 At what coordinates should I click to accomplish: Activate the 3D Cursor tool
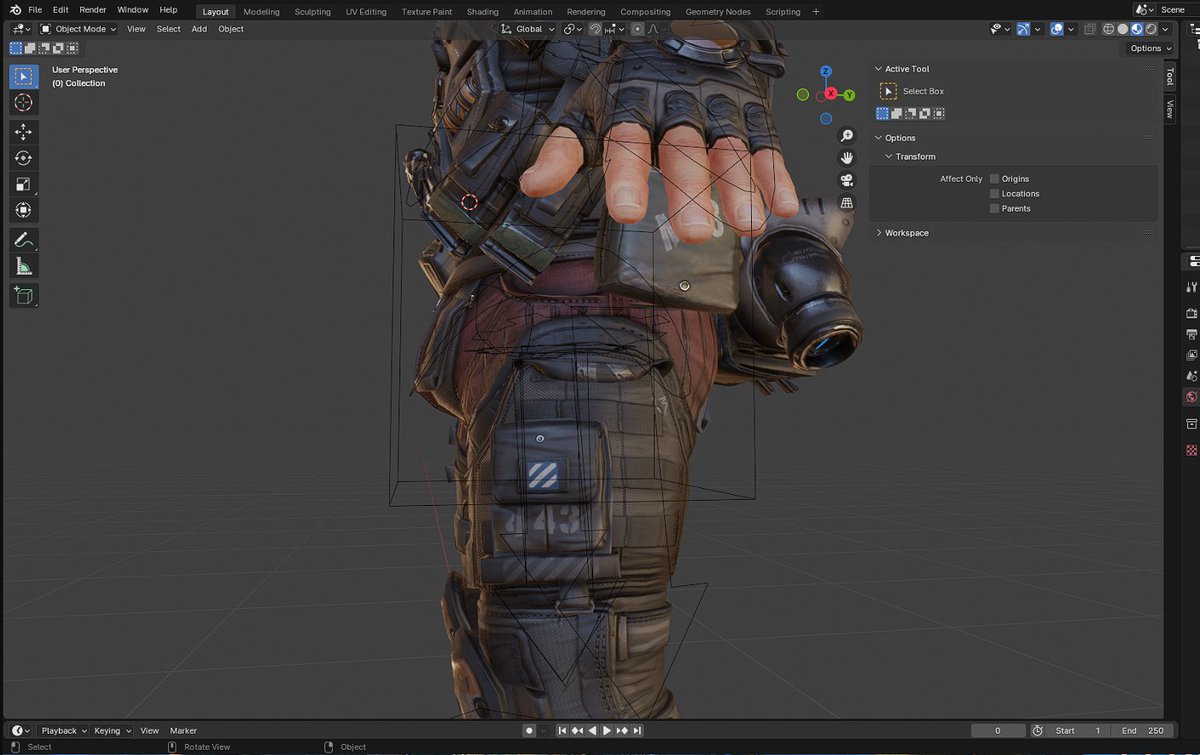point(24,102)
